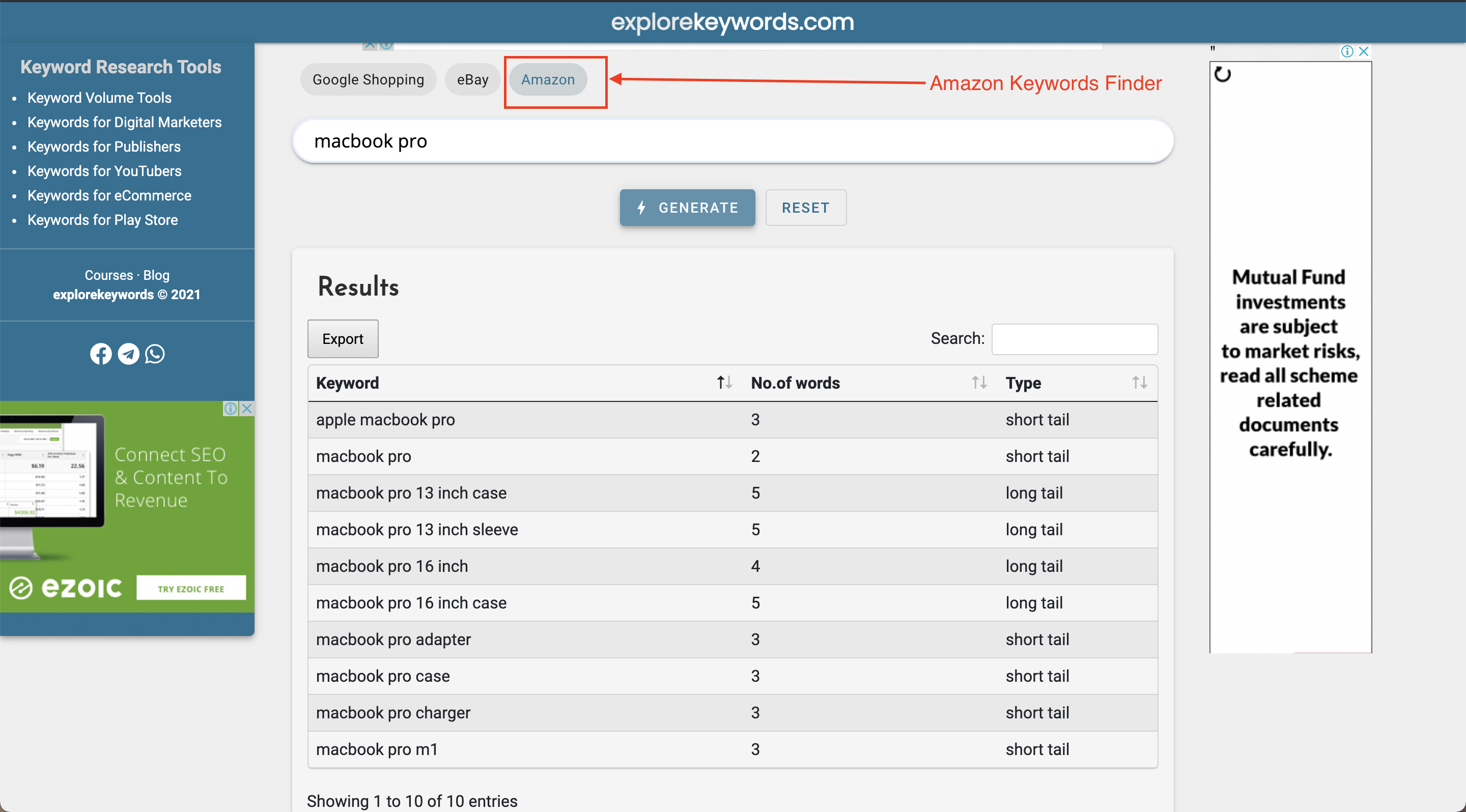Click the Blog link in sidebar
The image size is (1466, 812).
[x=155, y=275]
